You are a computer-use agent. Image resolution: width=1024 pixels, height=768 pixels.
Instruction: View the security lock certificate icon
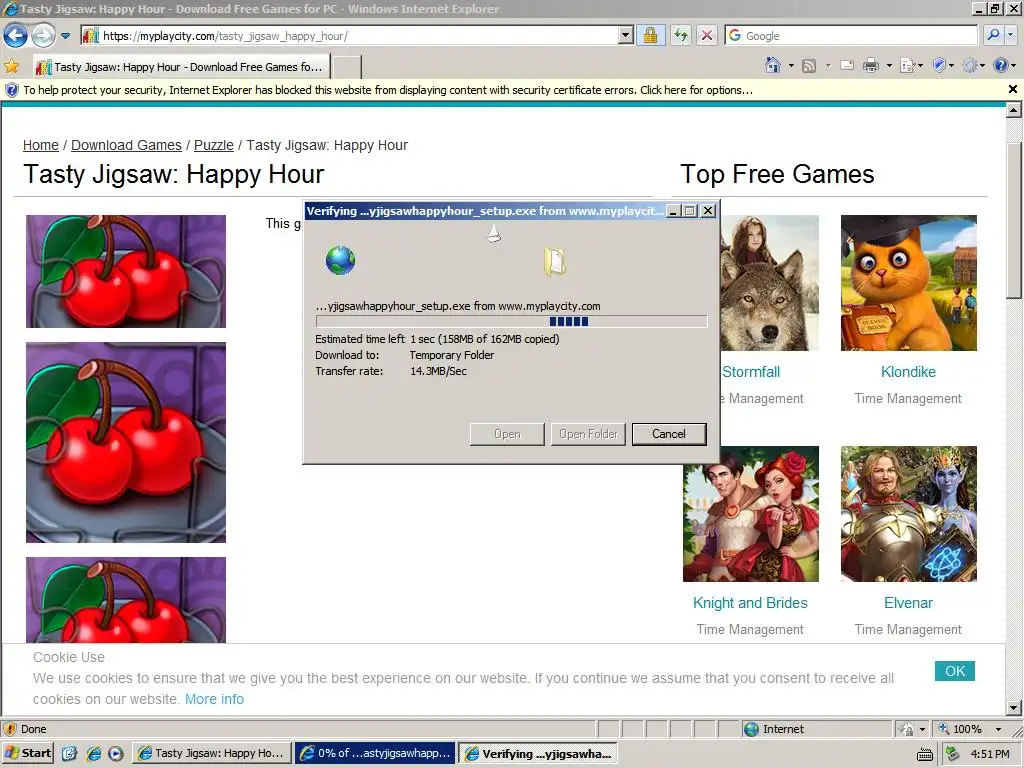650,35
